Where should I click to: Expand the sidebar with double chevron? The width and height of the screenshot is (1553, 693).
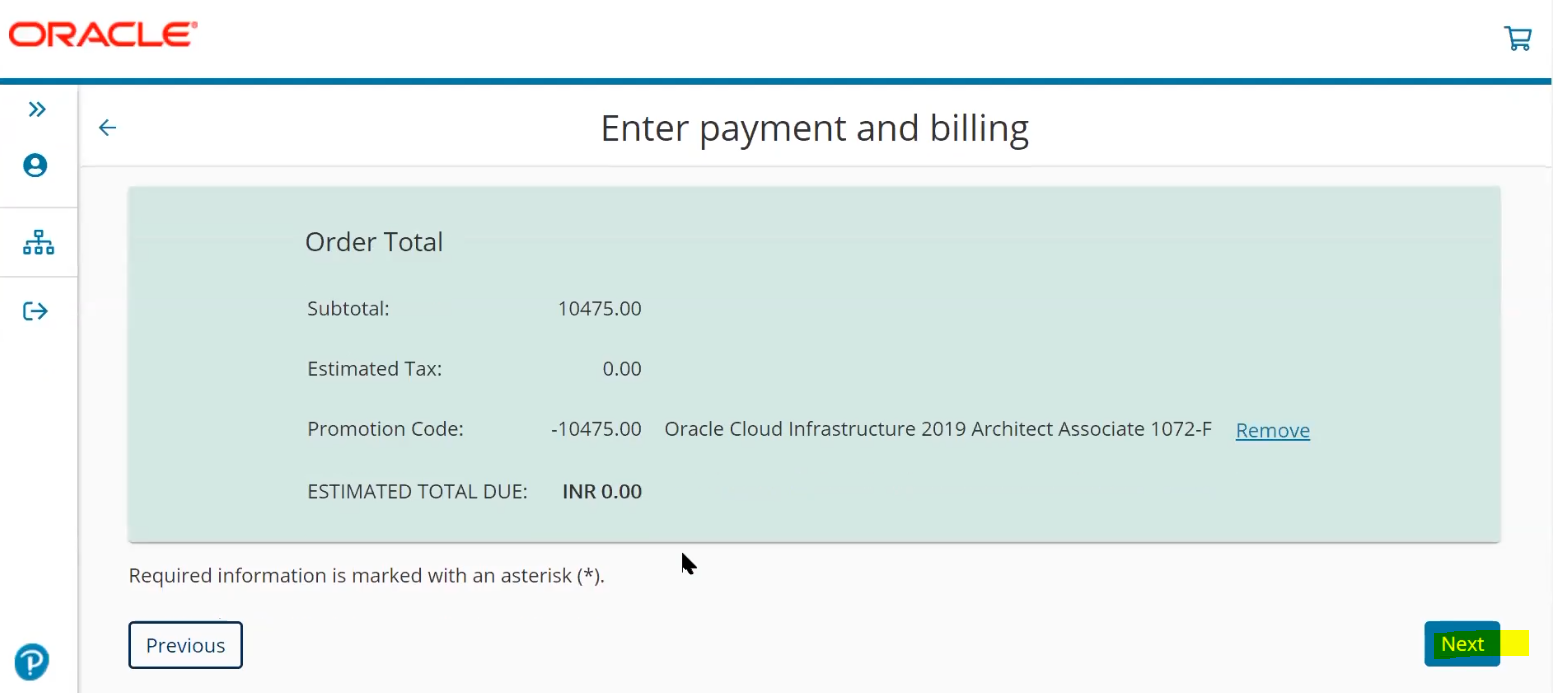point(37,109)
